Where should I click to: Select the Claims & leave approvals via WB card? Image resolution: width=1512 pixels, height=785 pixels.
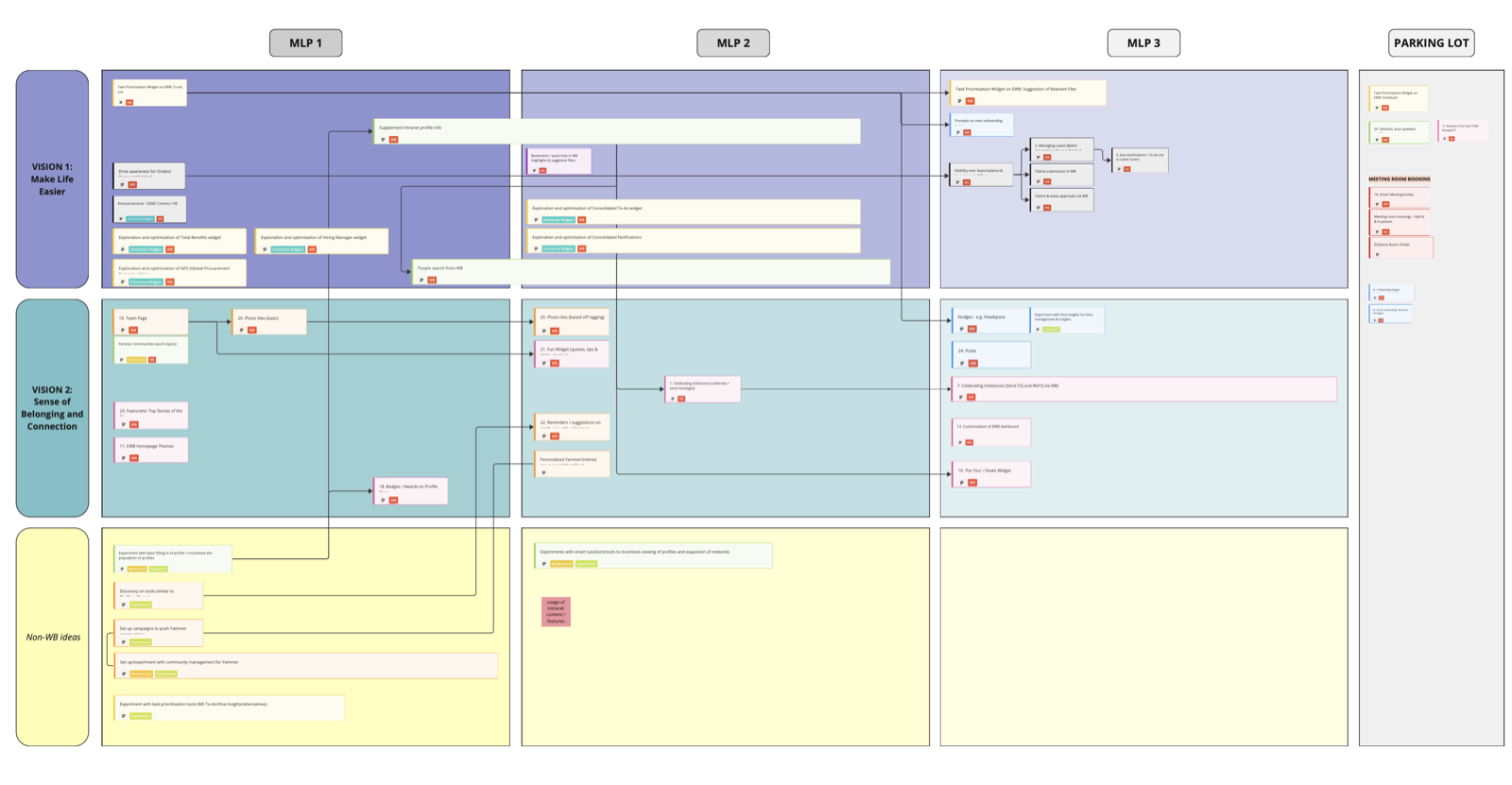tap(1061, 200)
